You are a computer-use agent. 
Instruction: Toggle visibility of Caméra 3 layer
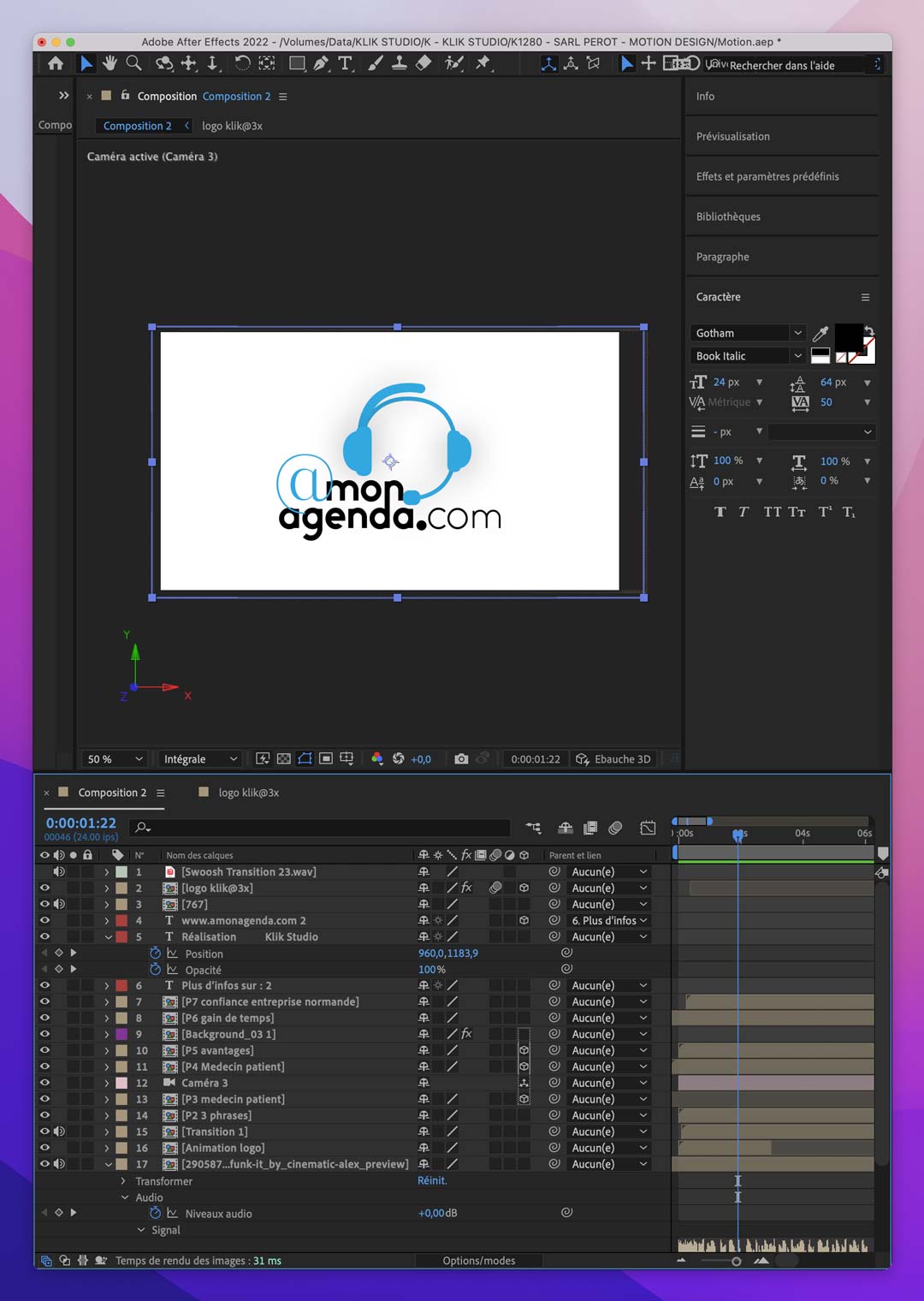point(44,1083)
